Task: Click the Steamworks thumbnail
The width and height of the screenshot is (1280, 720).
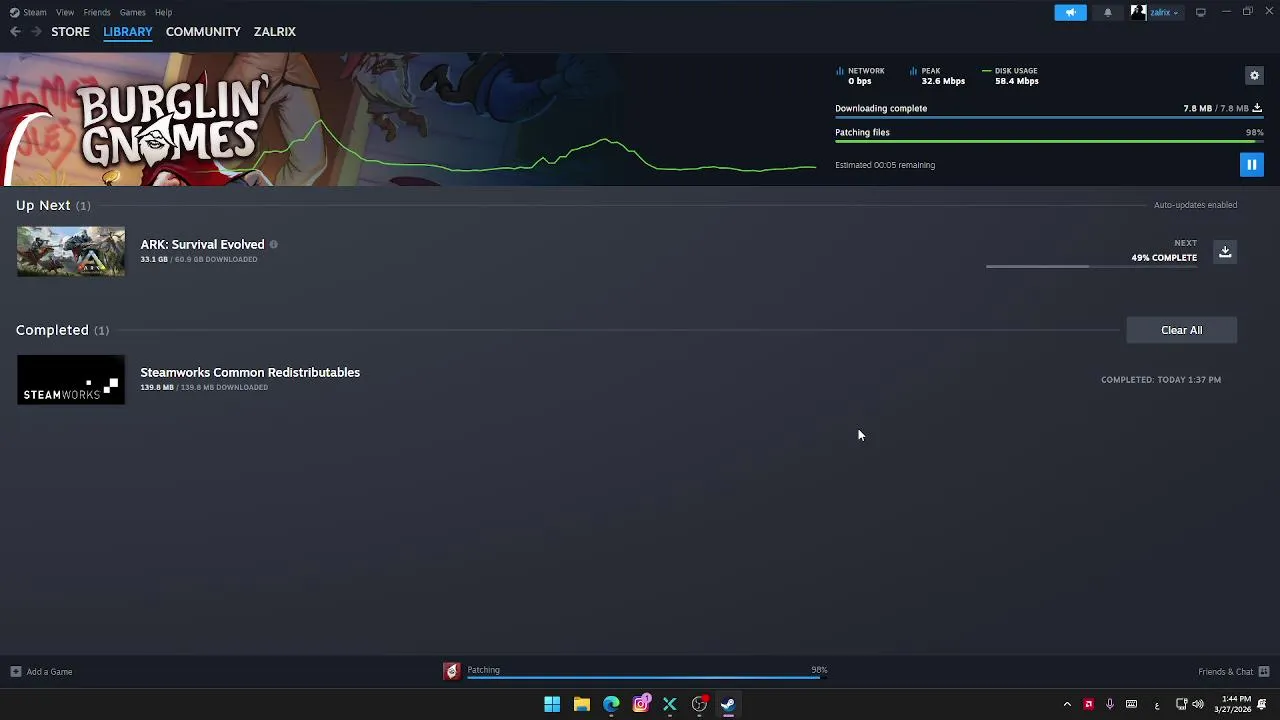Action: coord(71,380)
